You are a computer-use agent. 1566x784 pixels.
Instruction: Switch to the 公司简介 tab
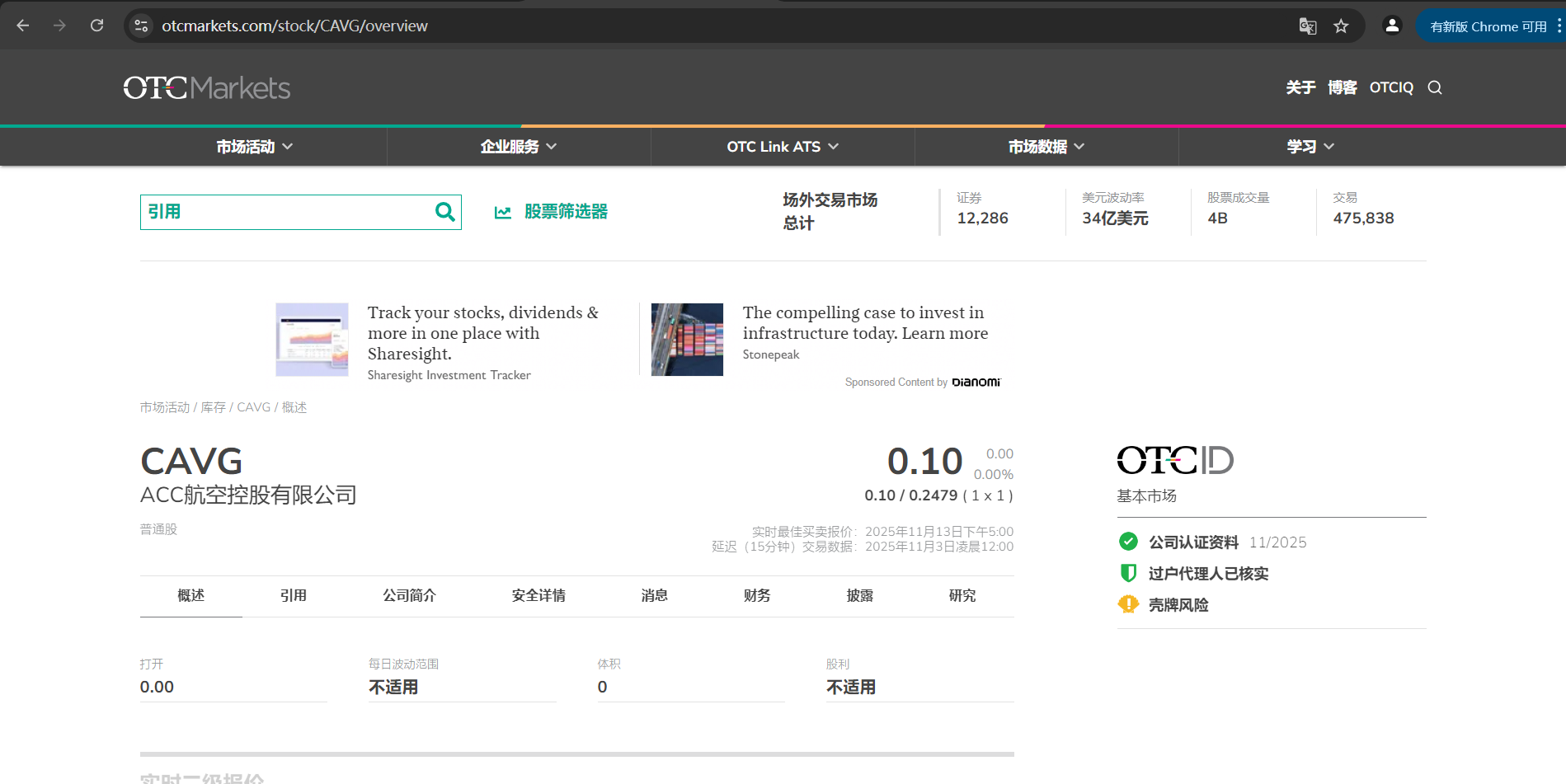(409, 595)
